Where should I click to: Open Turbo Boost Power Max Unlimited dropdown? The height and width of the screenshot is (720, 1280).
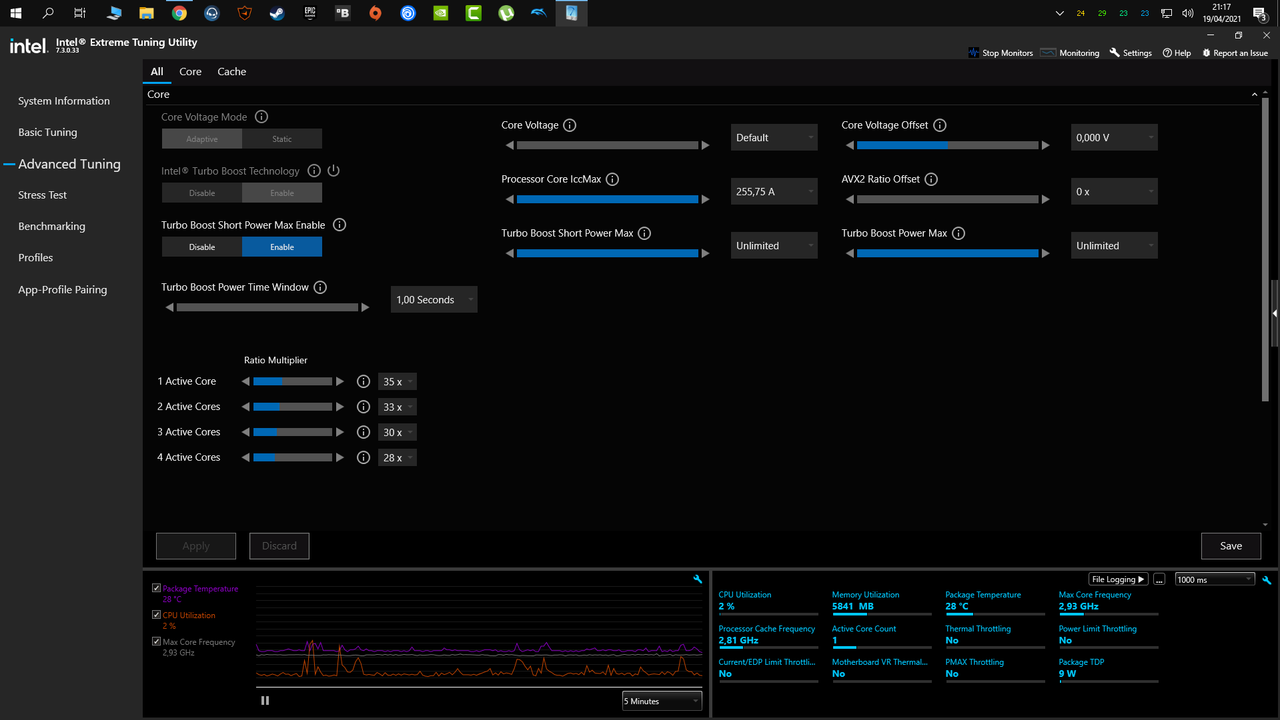point(1114,246)
